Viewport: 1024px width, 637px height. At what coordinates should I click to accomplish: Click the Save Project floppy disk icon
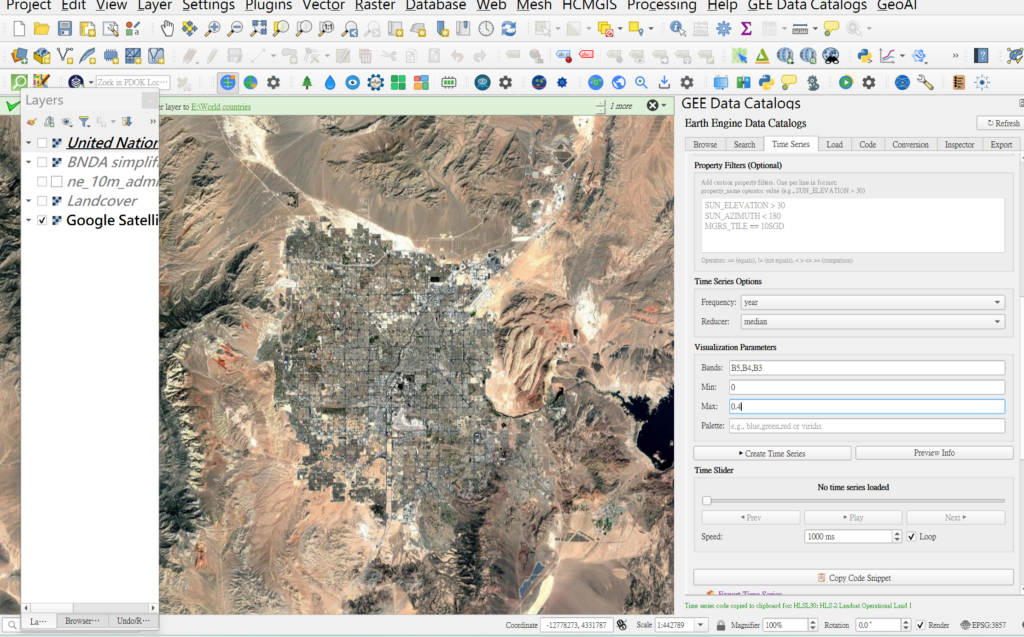(x=65, y=29)
